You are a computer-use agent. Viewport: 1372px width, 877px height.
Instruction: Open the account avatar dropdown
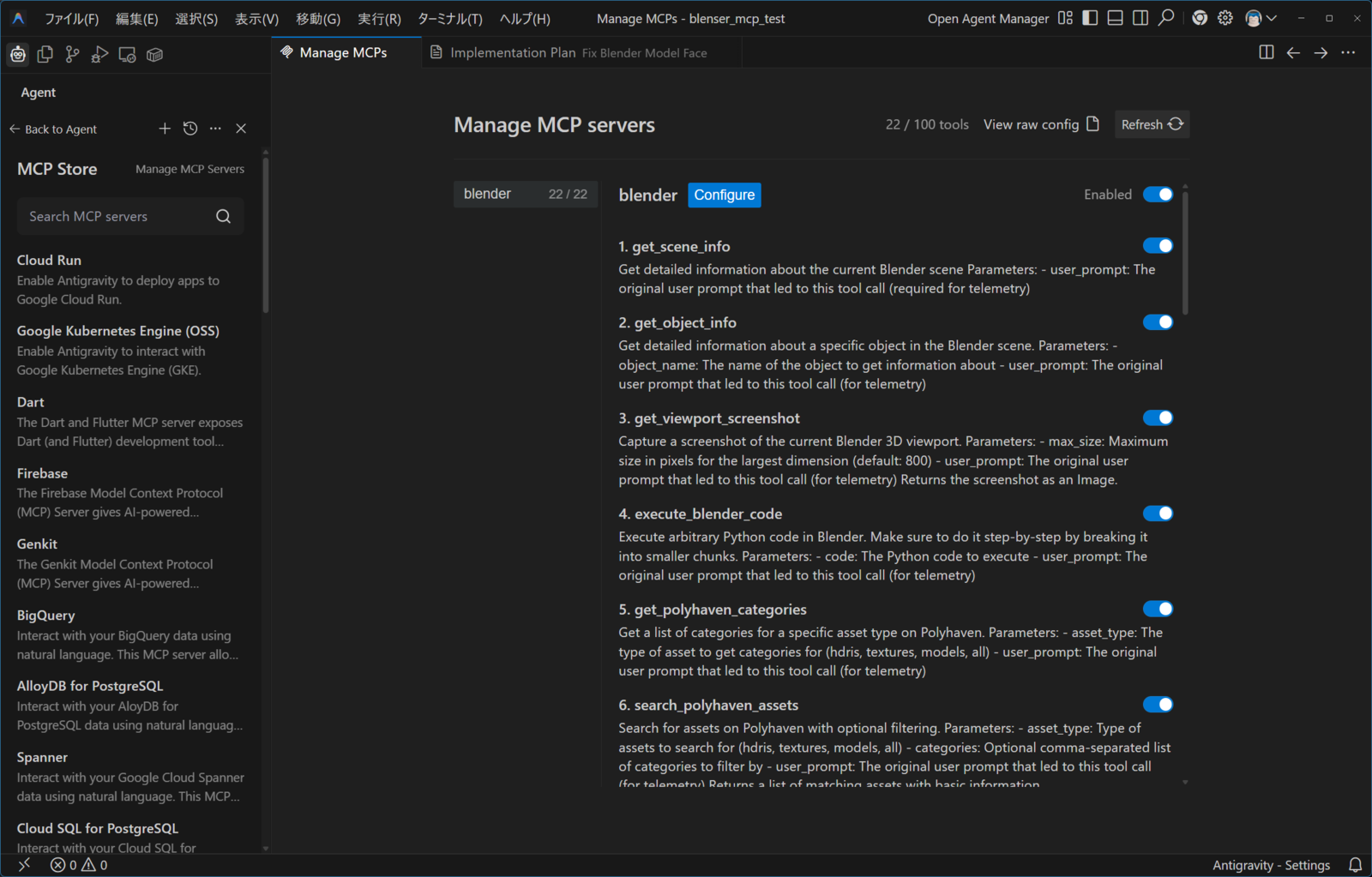click(x=1261, y=18)
